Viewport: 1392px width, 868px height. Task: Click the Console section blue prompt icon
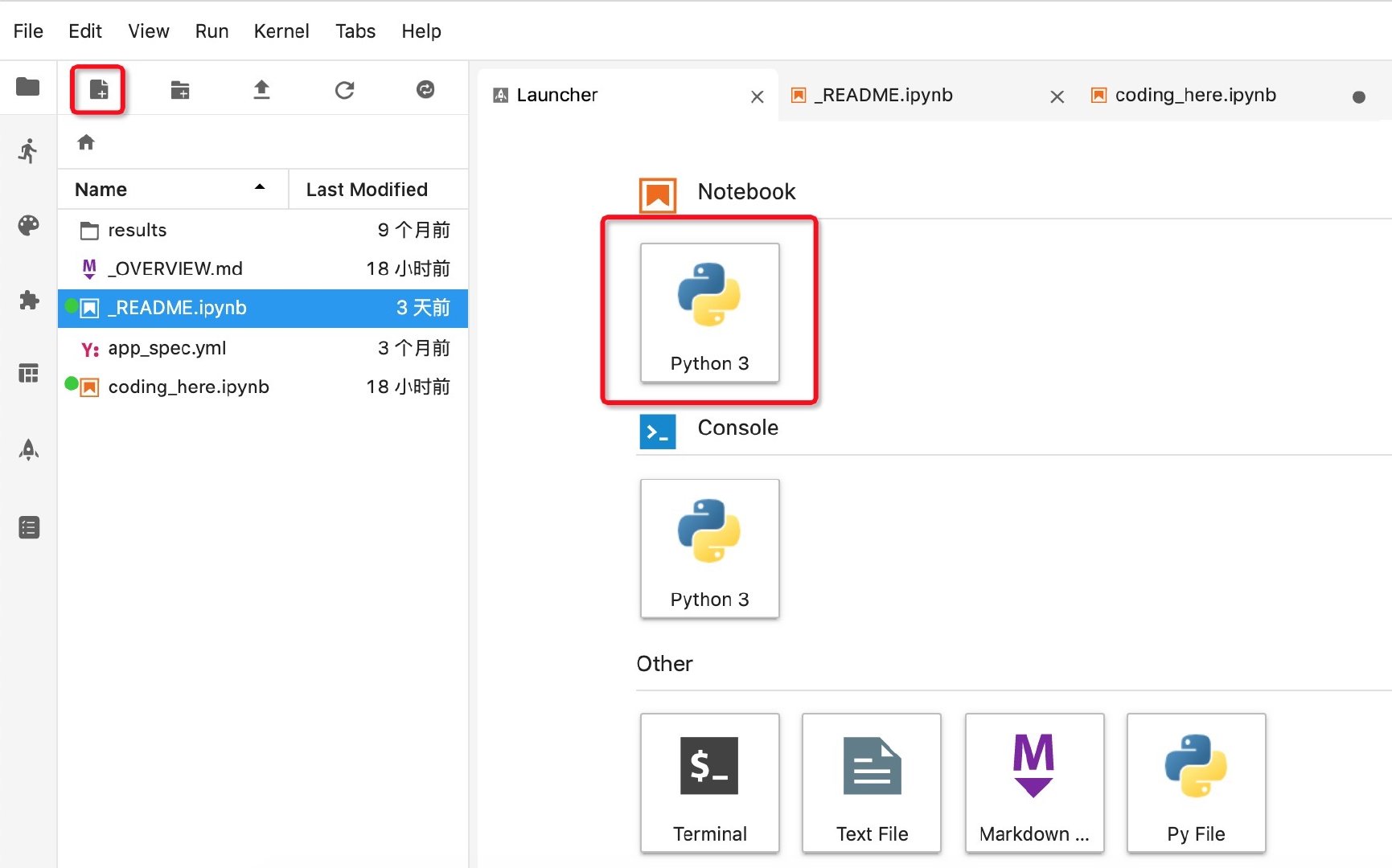click(658, 432)
